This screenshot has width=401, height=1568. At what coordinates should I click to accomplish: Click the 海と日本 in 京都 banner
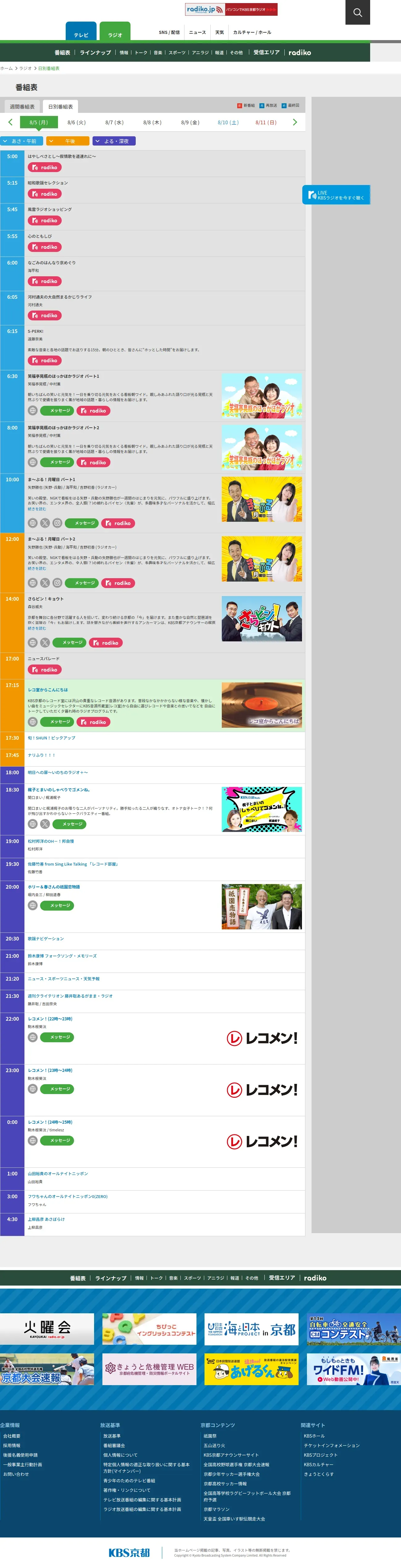[x=251, y=1329]
